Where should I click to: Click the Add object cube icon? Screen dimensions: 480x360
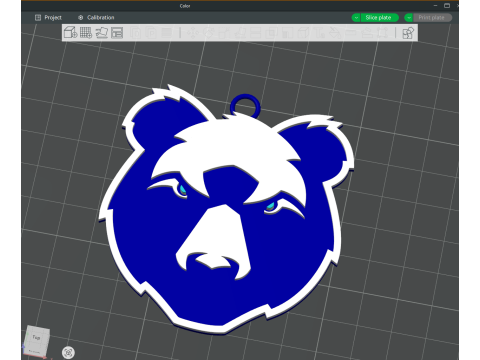70,32
